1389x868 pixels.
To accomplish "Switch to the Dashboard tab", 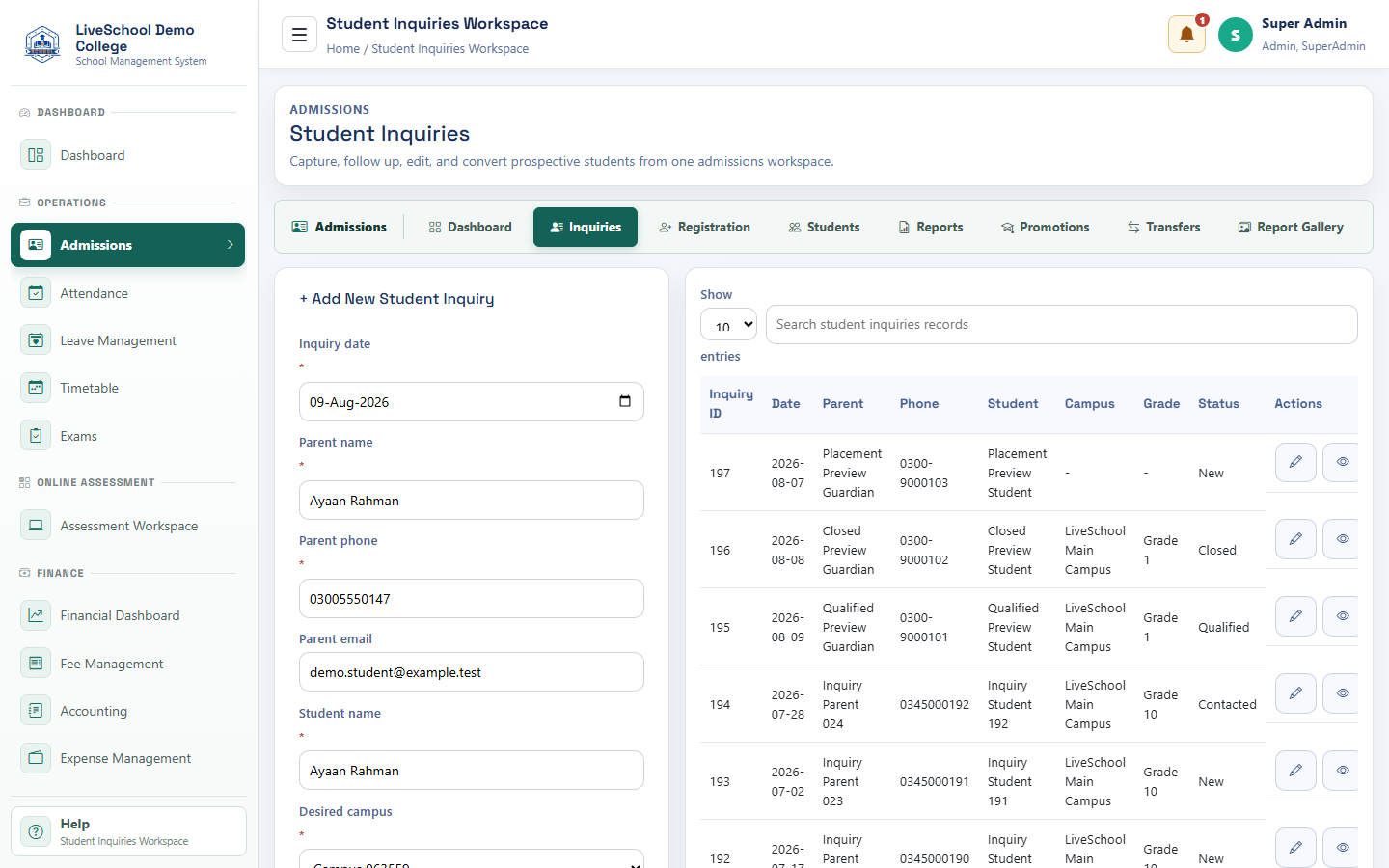I will click(470, 227).
